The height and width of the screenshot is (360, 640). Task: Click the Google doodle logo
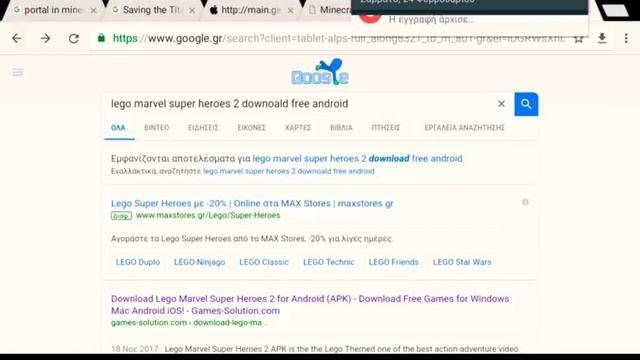(320, 72)
